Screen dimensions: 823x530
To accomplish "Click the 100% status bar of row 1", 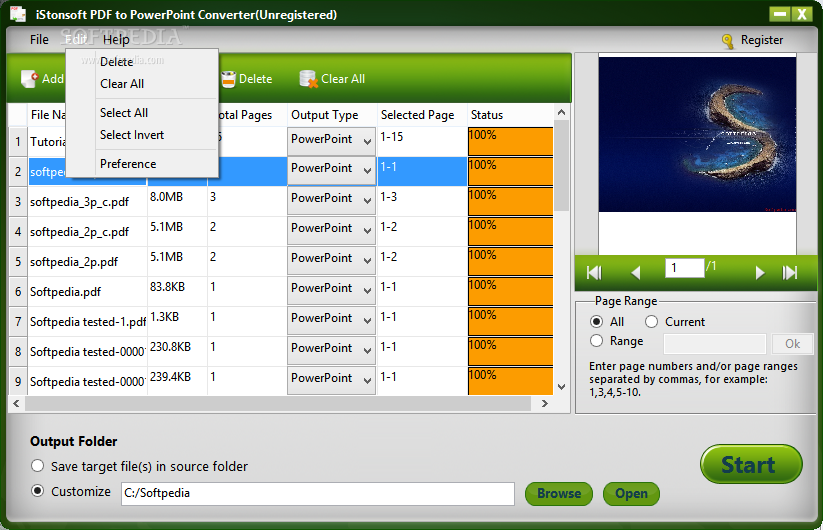I will (x=510, y=141).
